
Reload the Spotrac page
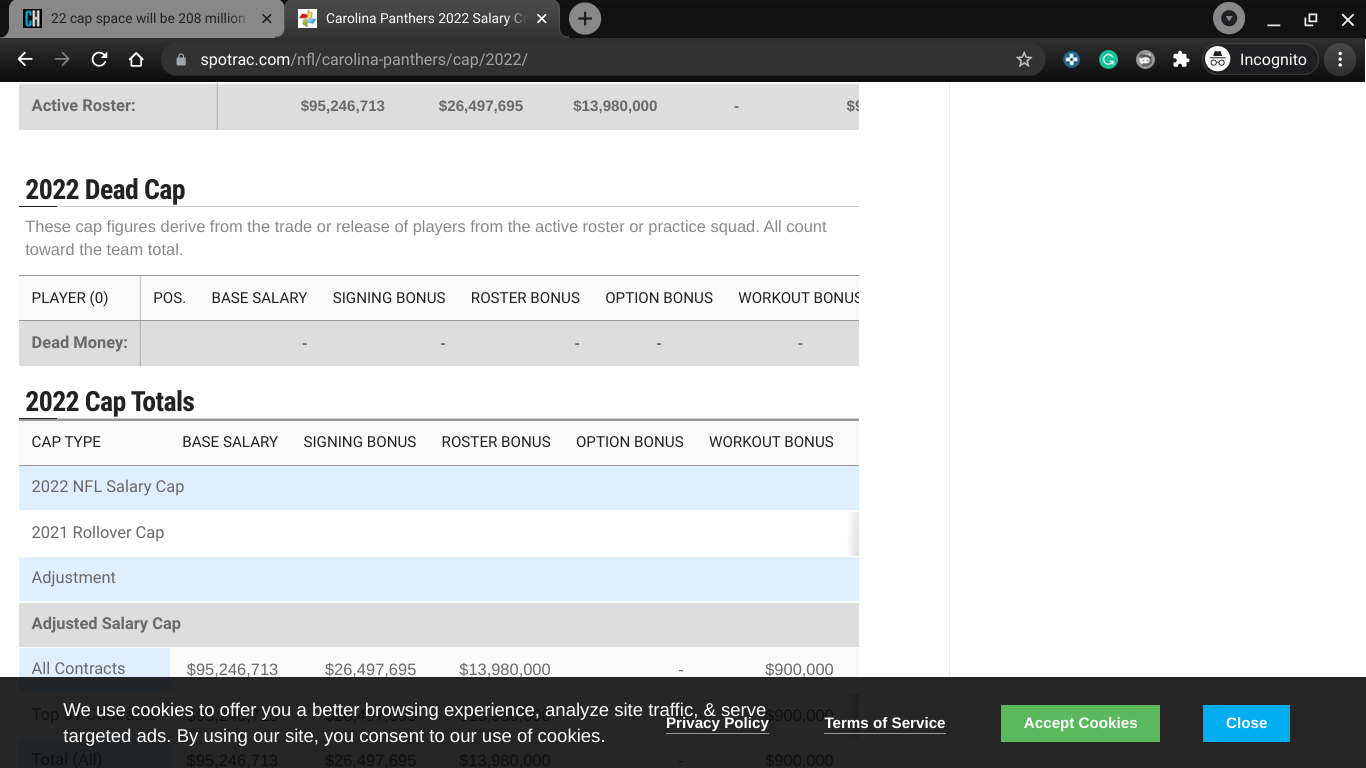pos(99,60)
